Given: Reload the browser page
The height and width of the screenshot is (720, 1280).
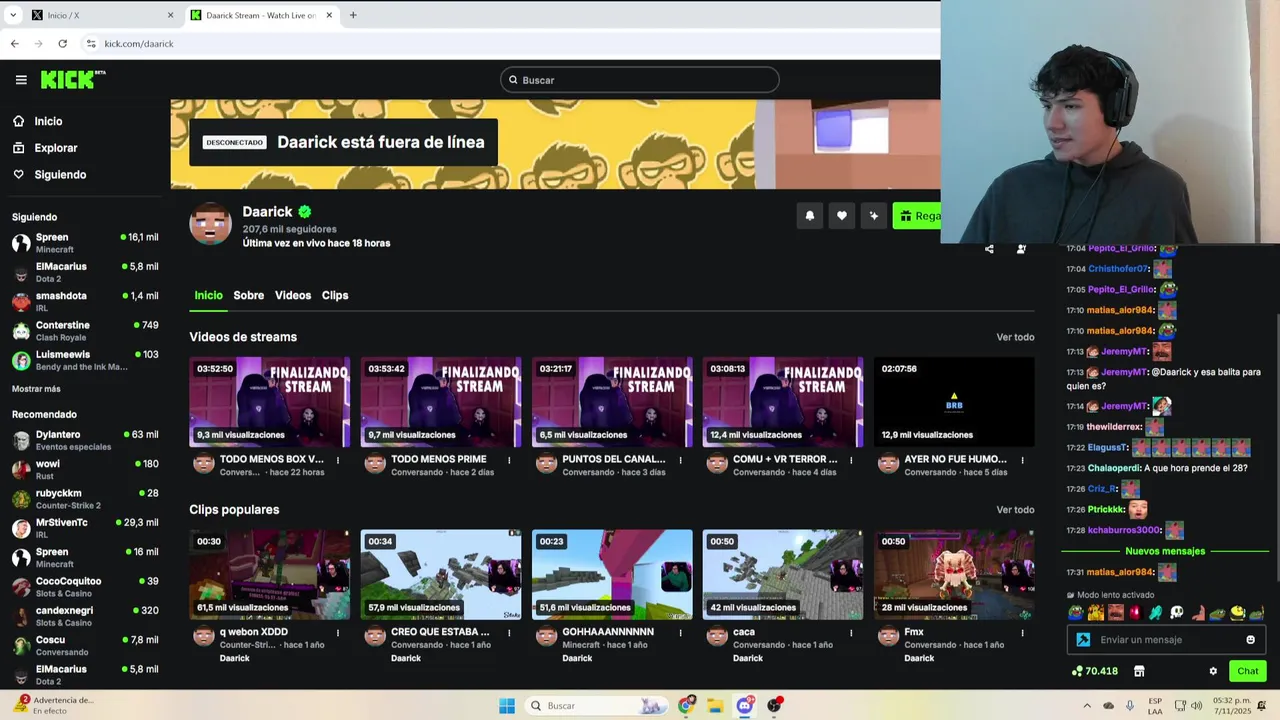Looking at the screenshot, I should [62, 44].
